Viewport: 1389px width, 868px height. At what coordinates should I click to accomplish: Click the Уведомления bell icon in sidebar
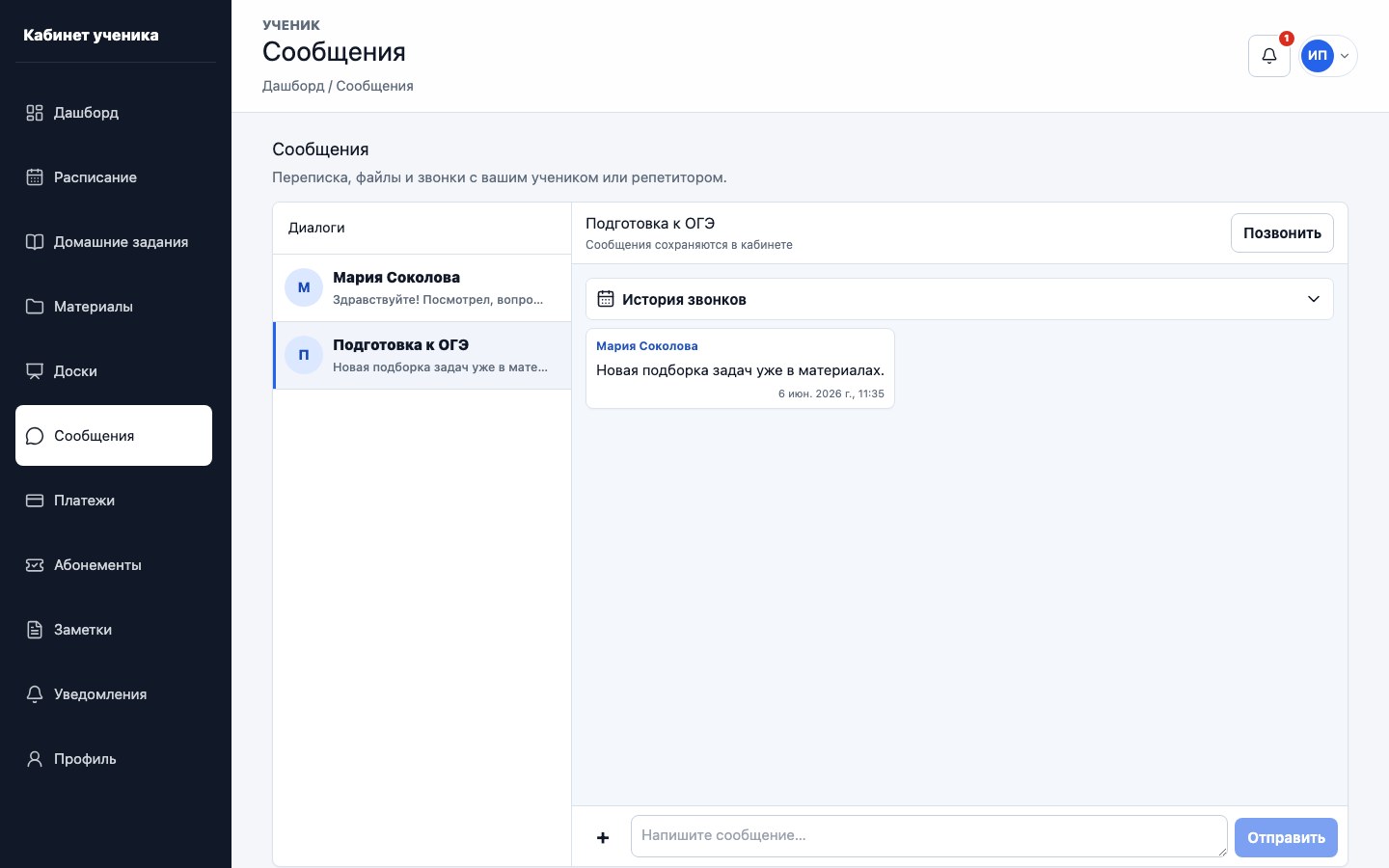click(35, 694)
